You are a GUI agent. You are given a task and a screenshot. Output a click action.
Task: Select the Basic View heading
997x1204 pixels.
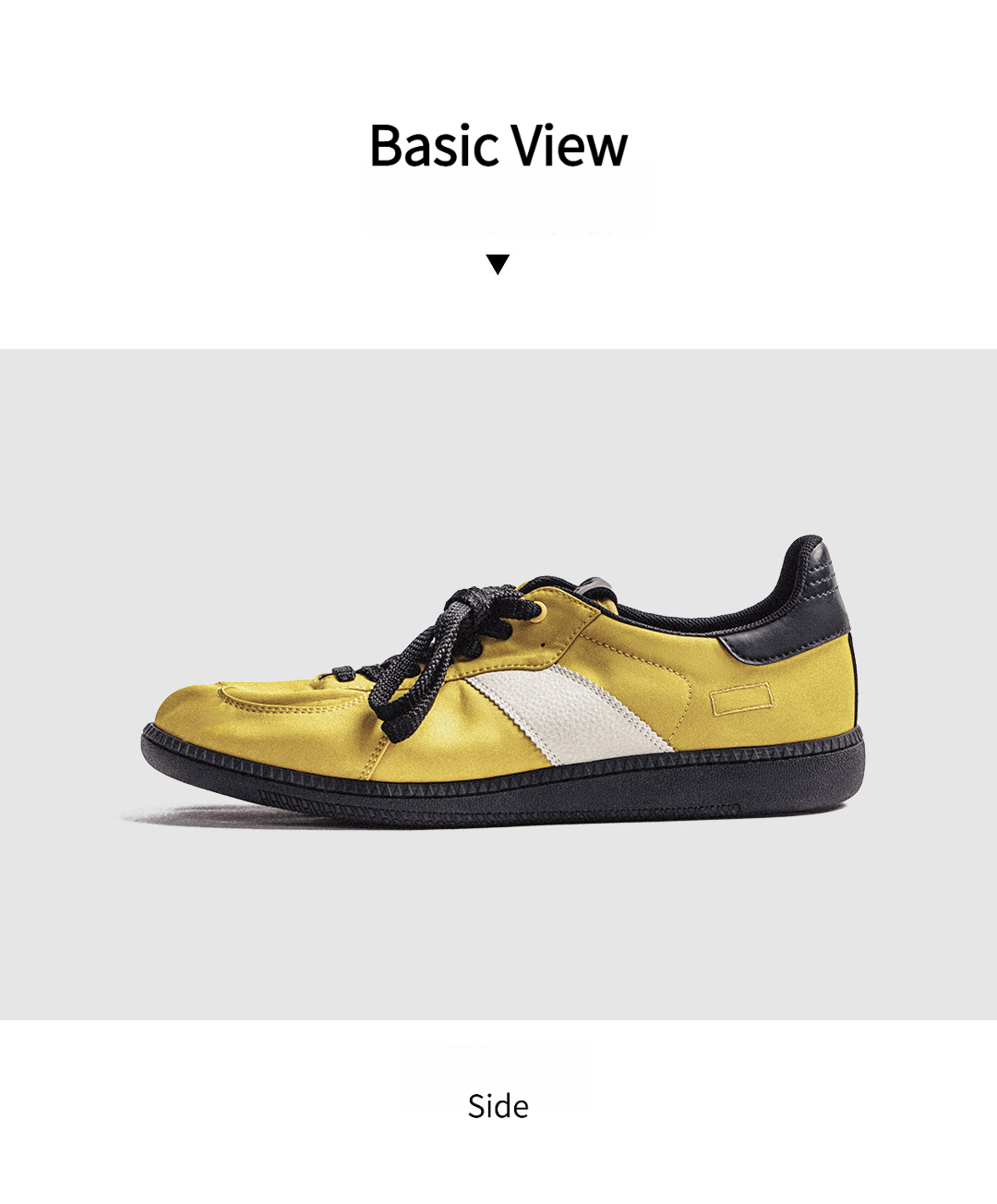tap(498, 145)
